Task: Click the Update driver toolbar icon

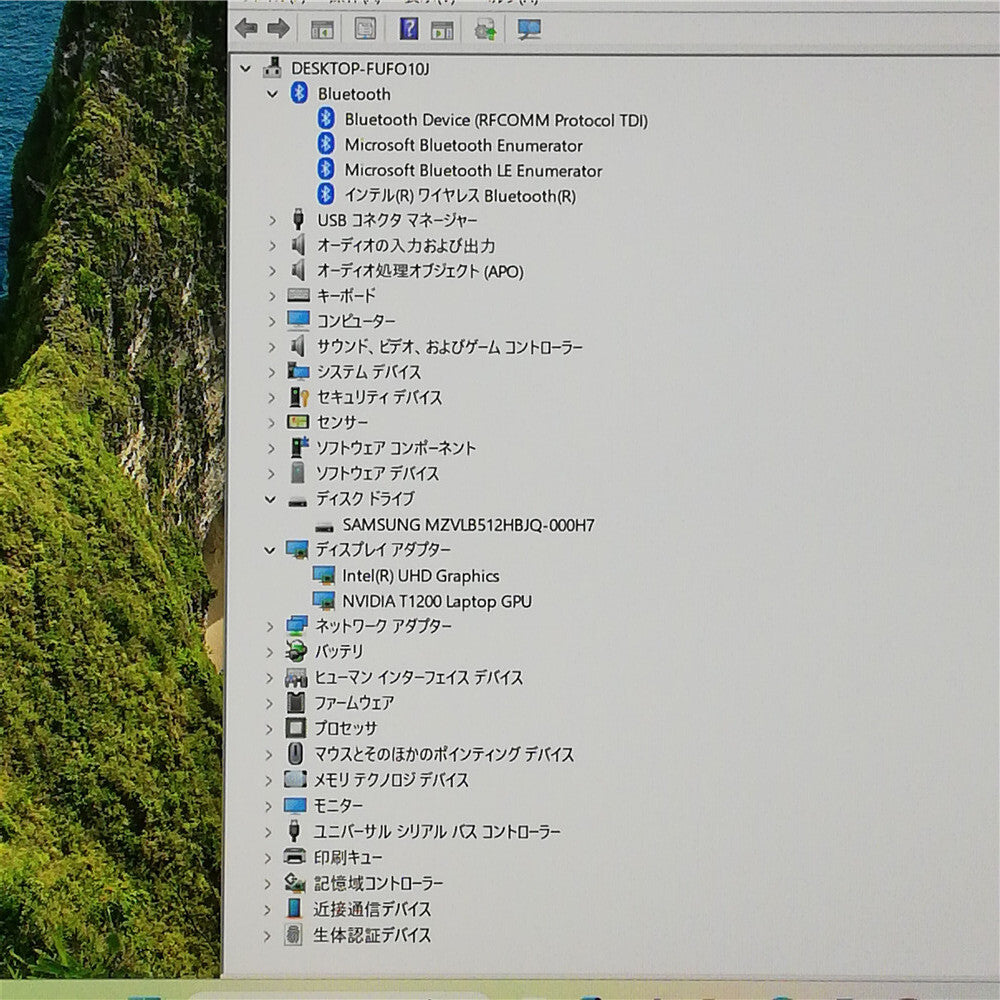Action: point(486,29)
